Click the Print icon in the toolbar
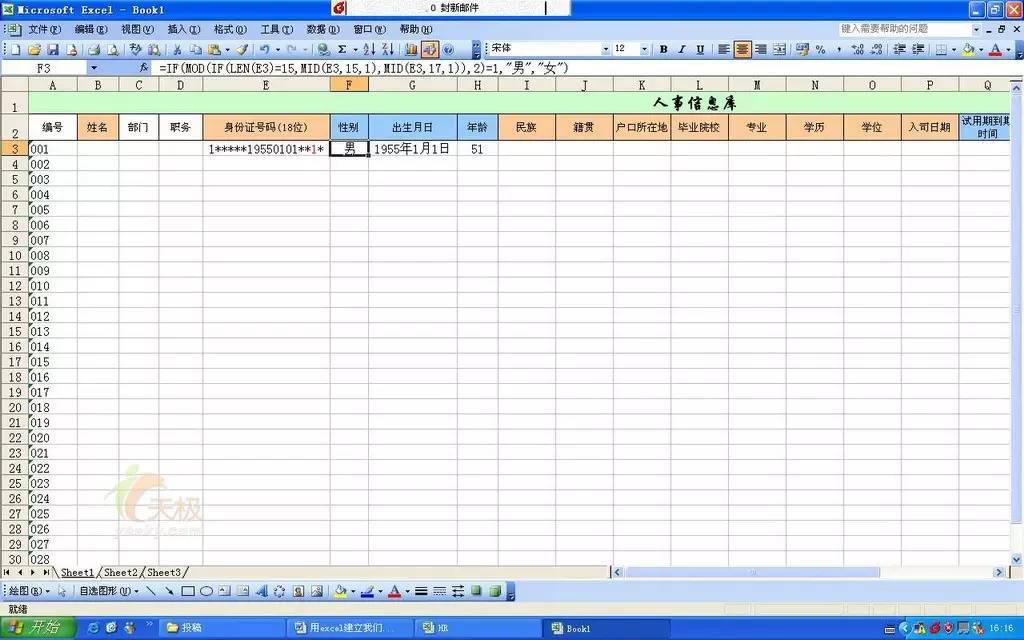The height and width of the screenshot is (640, 1024). pyautogui.click(x=94, y=50)
